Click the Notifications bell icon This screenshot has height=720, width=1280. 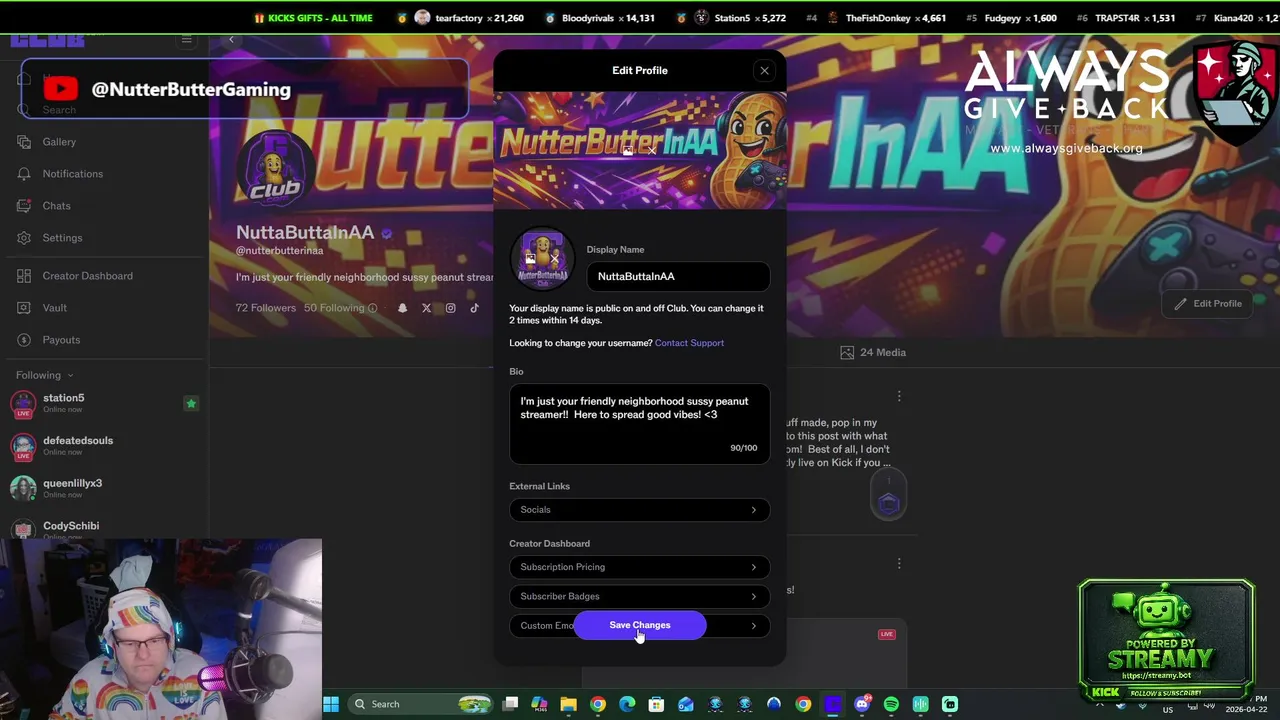23,174
